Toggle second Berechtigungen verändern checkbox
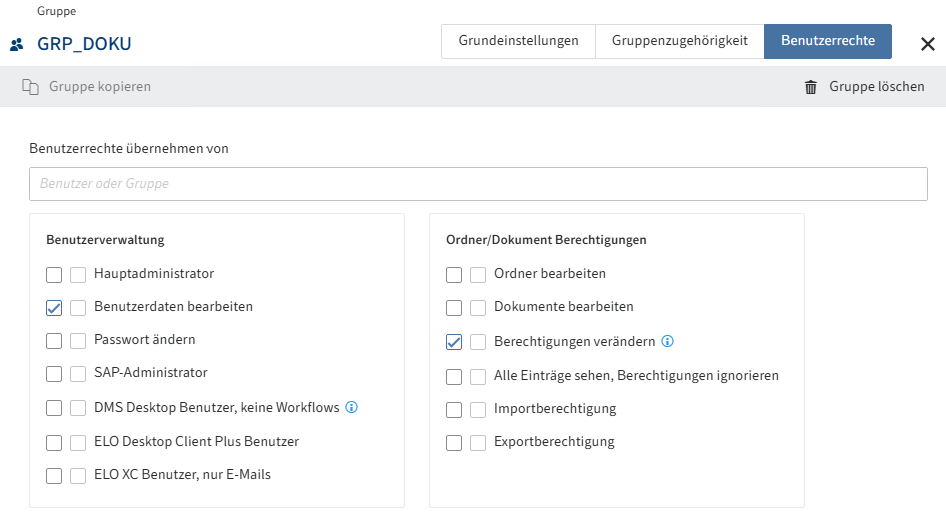The image size is (946, 523). coord(478,342)
